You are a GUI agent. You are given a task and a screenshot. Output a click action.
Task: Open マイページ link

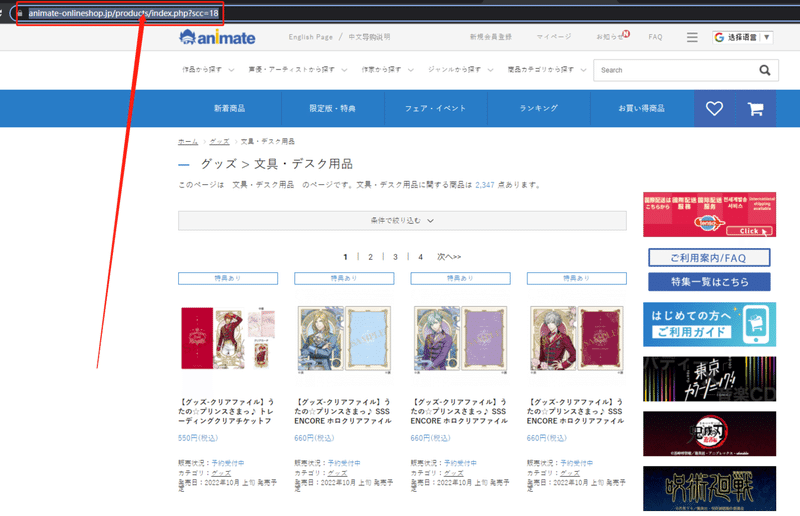pyautogui.click(x=554, y=37)
